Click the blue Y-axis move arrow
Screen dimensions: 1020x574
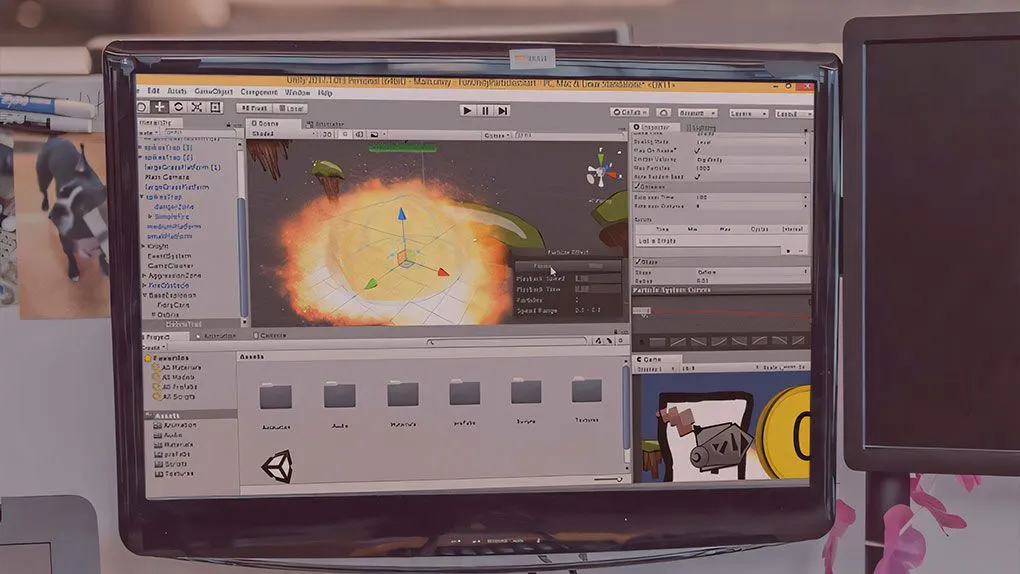[x=401, y=214]
